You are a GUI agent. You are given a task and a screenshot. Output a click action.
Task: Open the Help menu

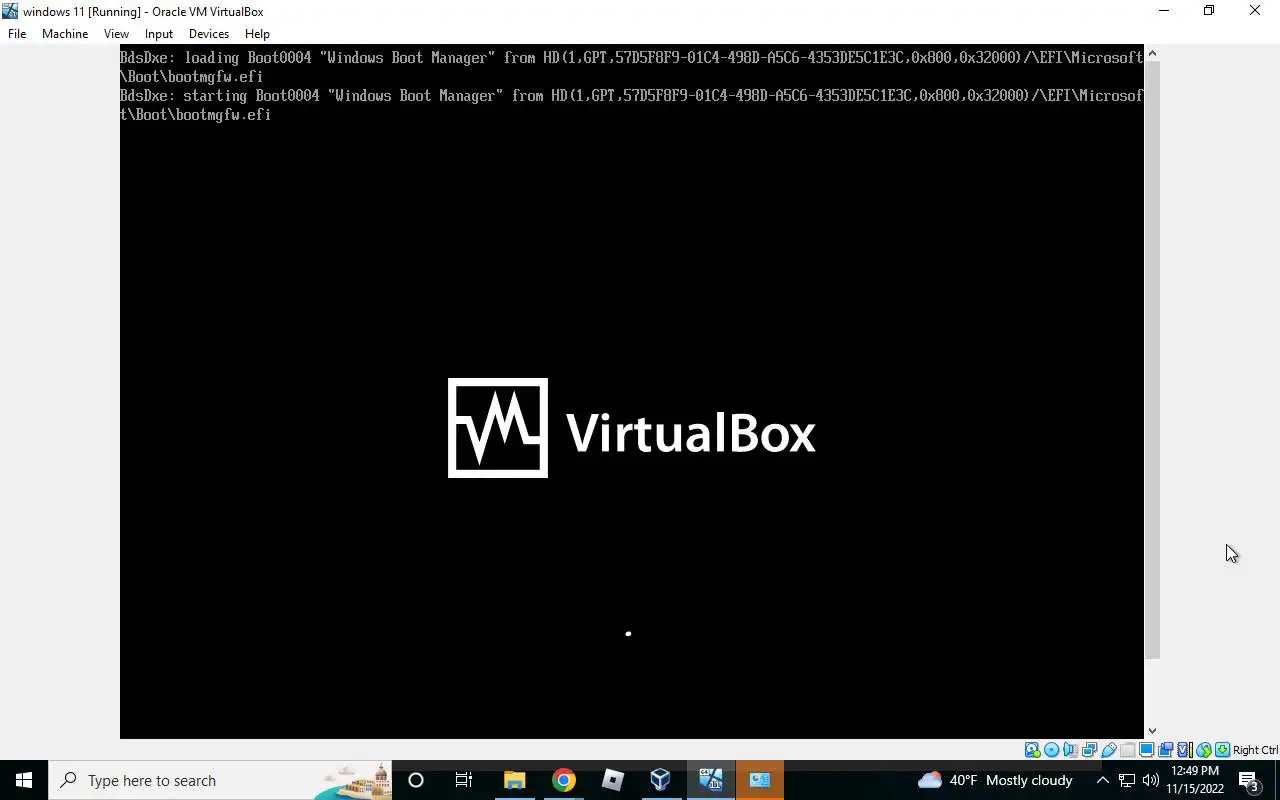click(x=257, y=33)
